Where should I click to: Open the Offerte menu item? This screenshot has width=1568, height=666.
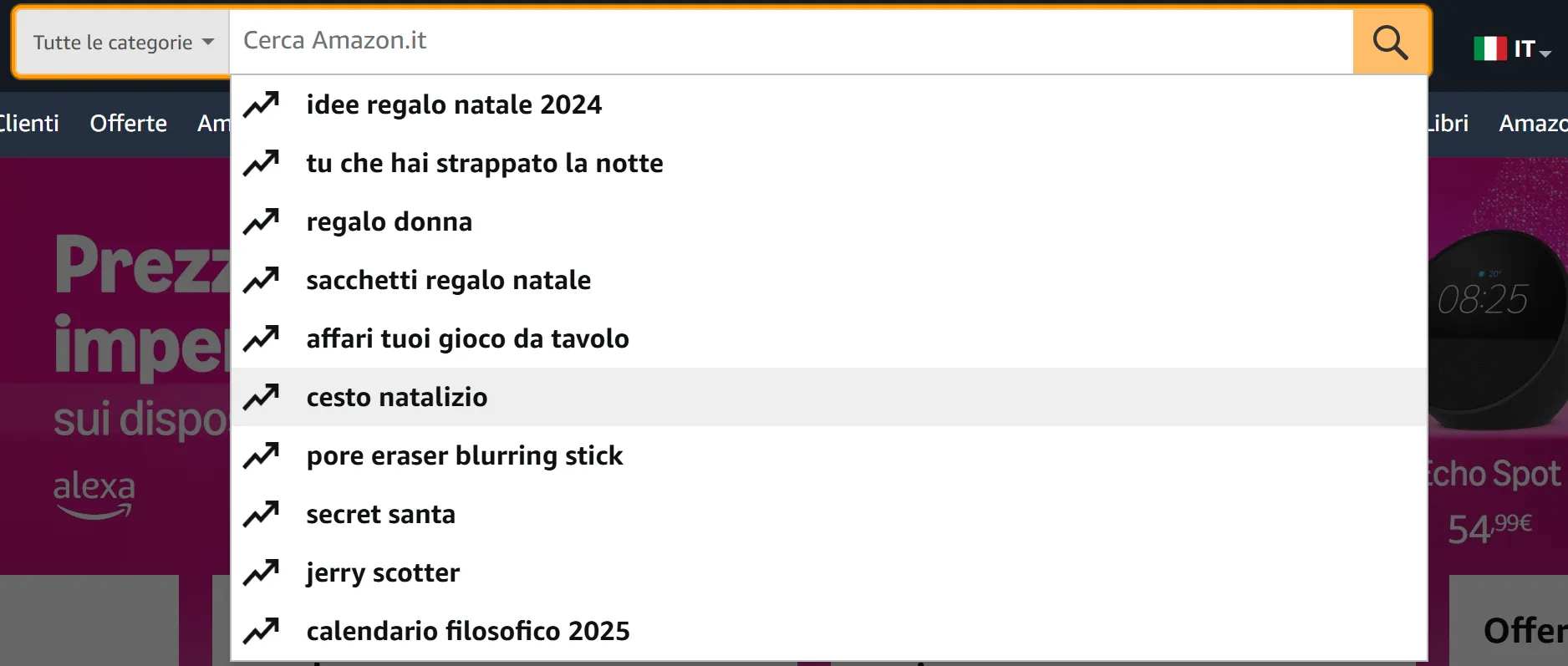click(x=128, y=123)
